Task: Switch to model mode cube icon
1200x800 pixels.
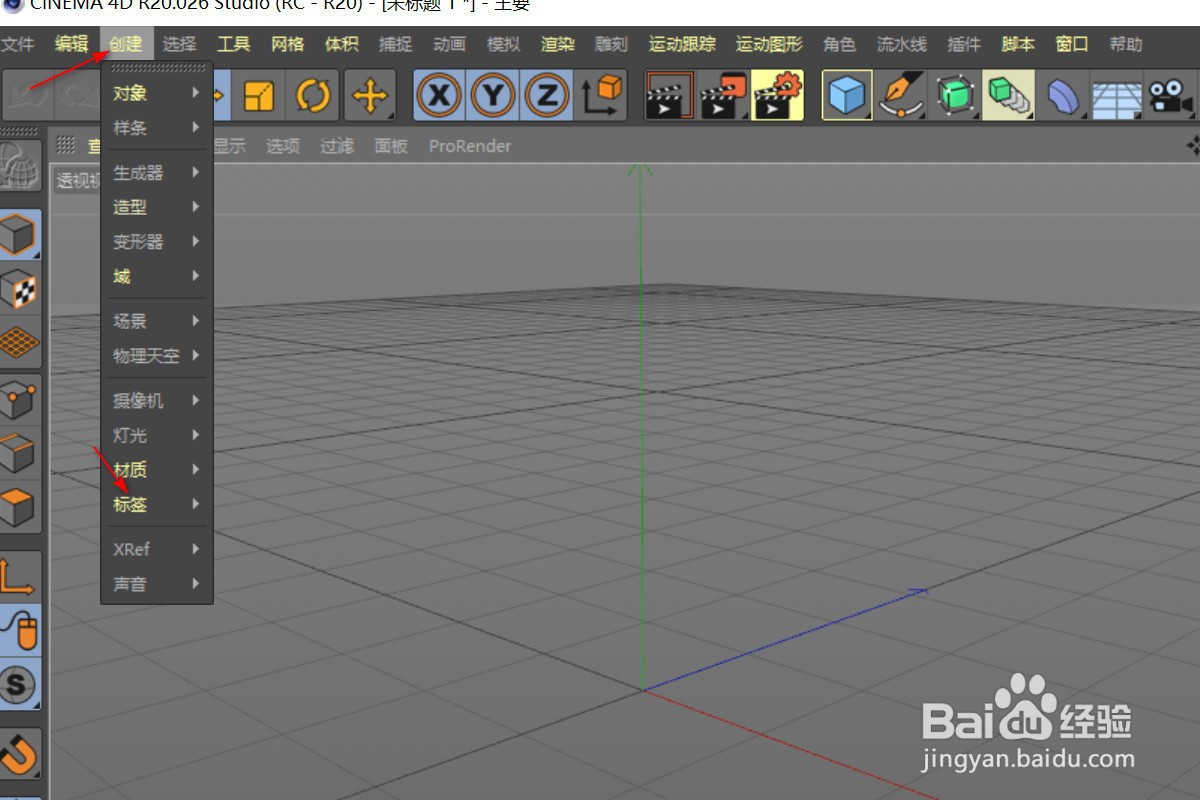Action: [x=19, y=236]
